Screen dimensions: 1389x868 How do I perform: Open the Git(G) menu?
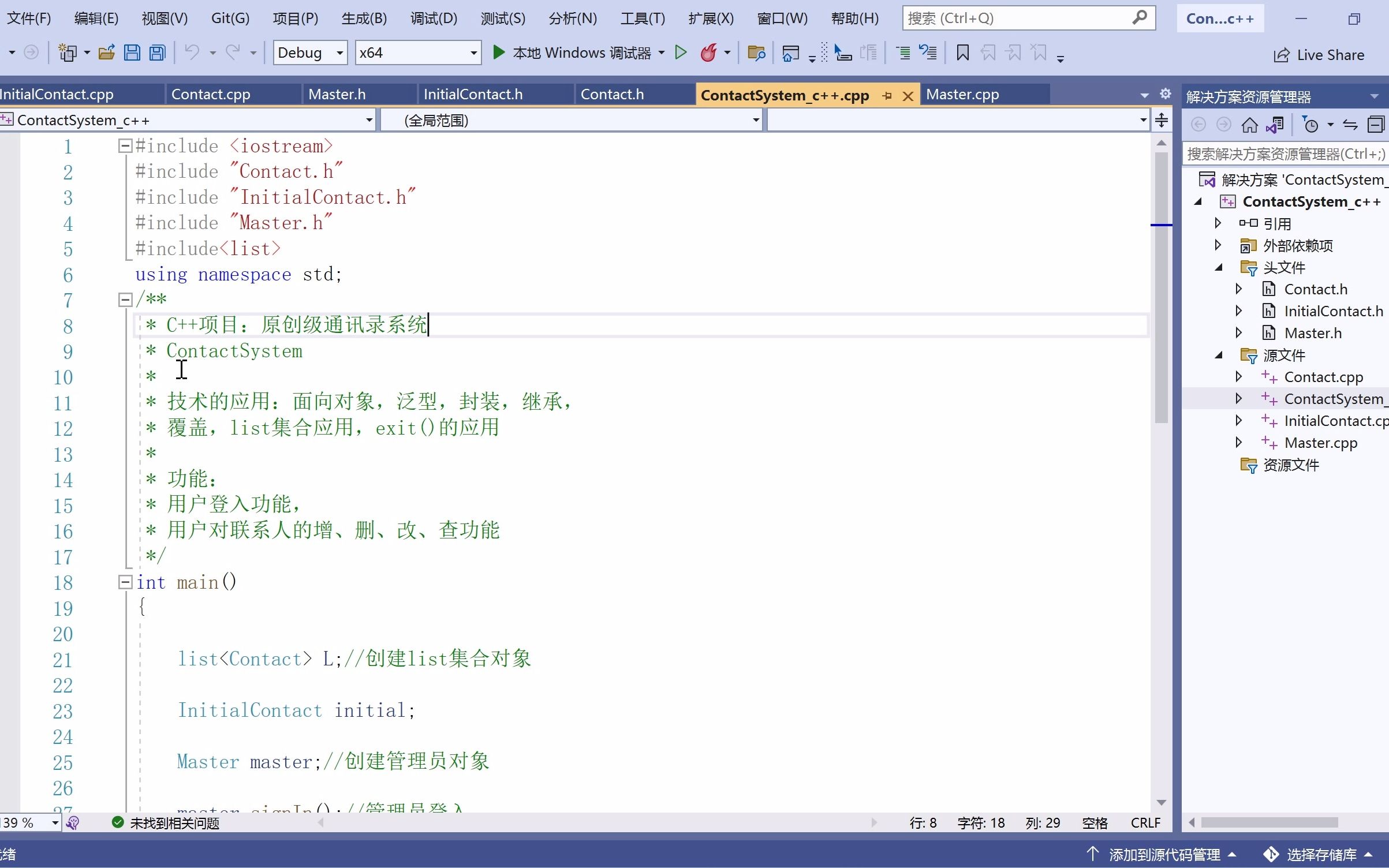(229, 18)
